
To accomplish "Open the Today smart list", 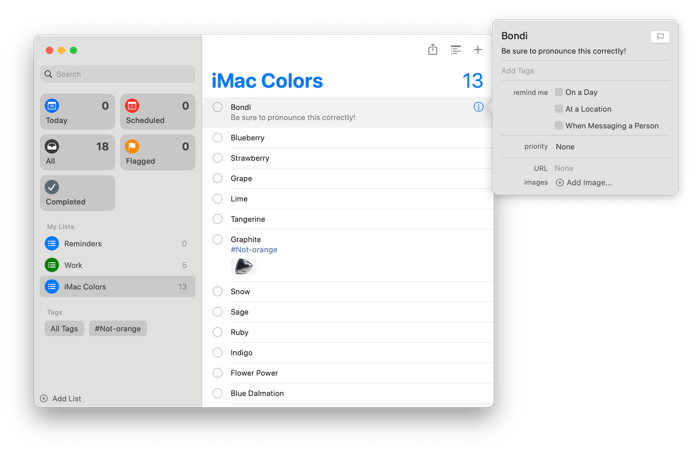I will (77, 112).
